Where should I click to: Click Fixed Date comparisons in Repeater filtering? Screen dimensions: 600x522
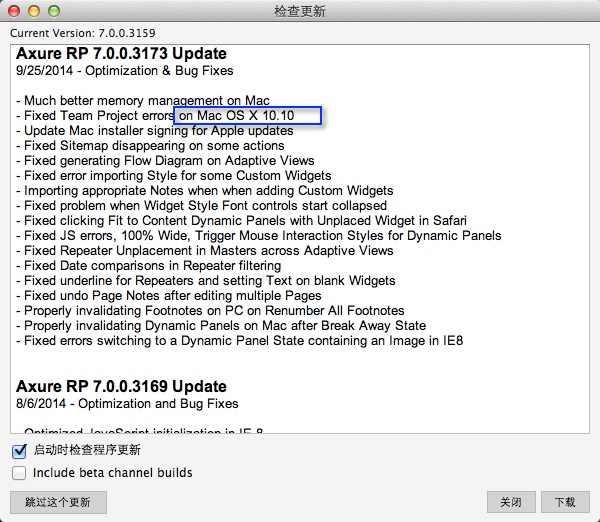click(x=148, y=266)
